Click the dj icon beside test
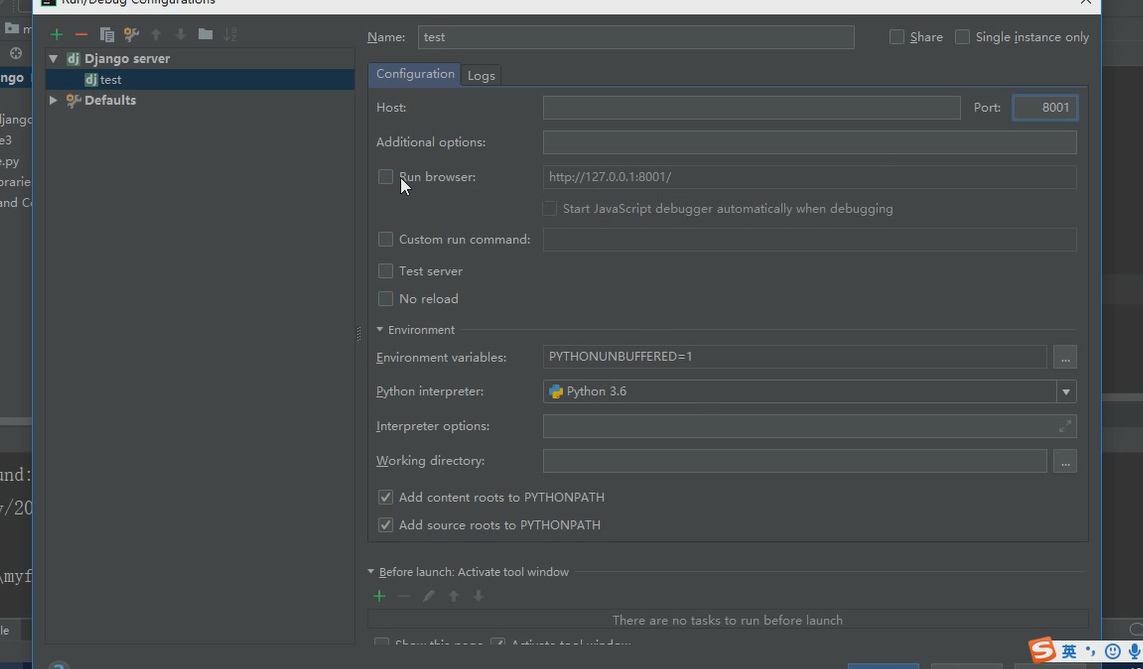Image resolution: width=1143 pixels, height=669 pixels. point(90,79)
